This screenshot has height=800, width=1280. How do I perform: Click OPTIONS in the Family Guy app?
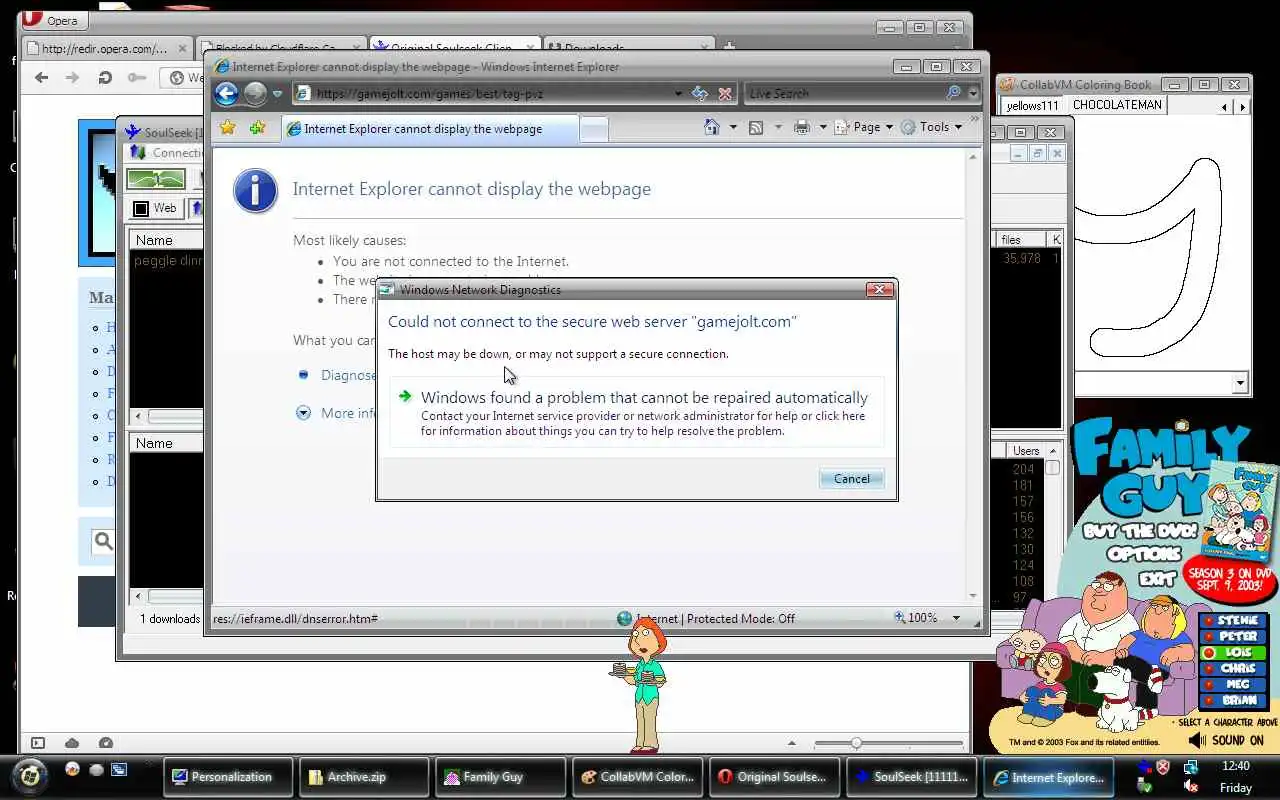pos(1145,554)
